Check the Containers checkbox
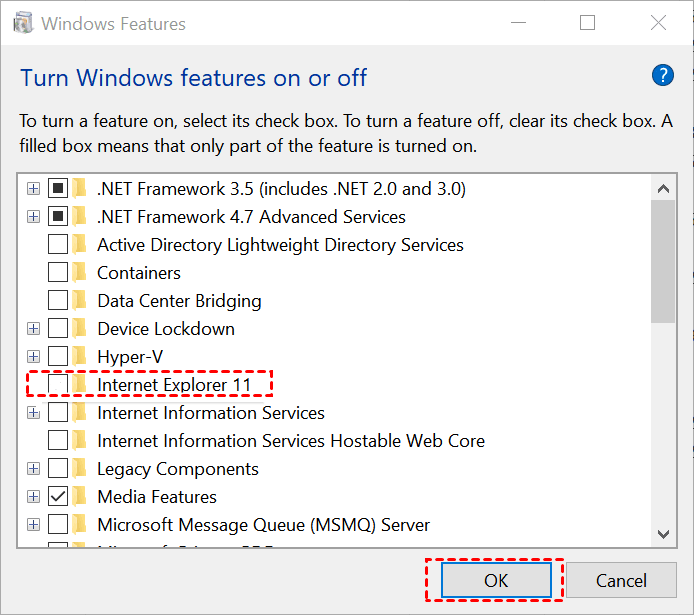The image size is (694, 615). 58,273
